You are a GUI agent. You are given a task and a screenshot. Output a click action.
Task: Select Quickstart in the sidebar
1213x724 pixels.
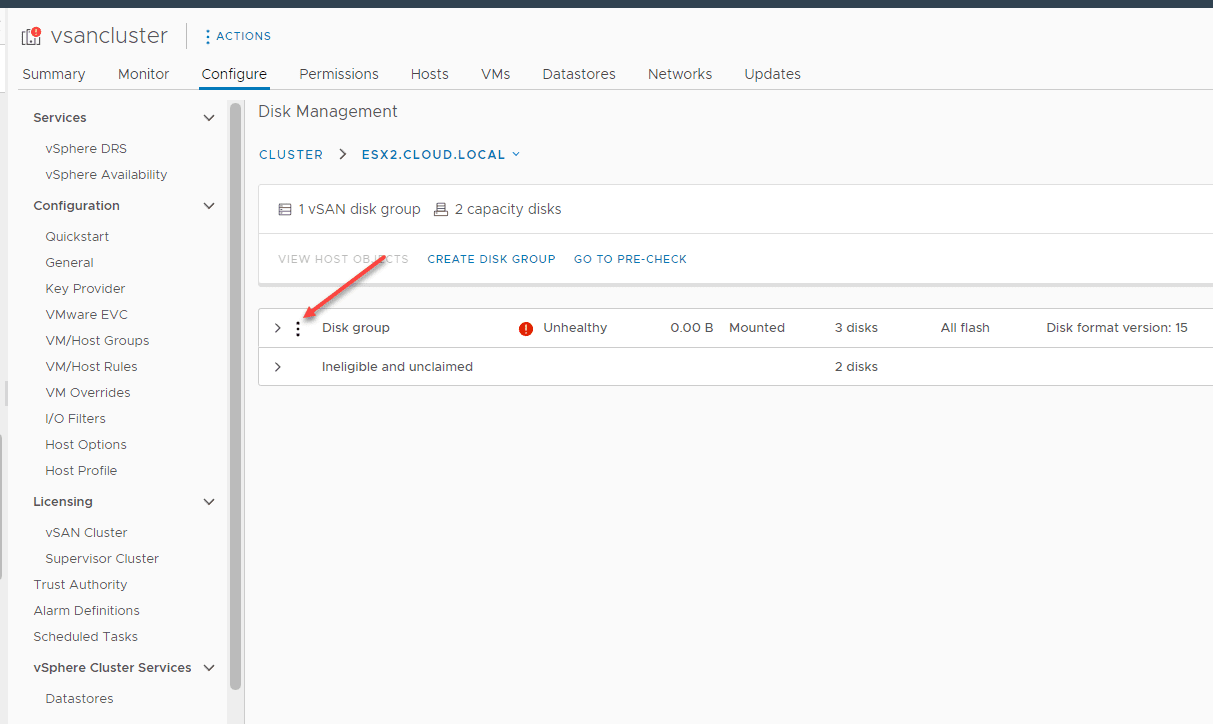[x=77, y=237]
